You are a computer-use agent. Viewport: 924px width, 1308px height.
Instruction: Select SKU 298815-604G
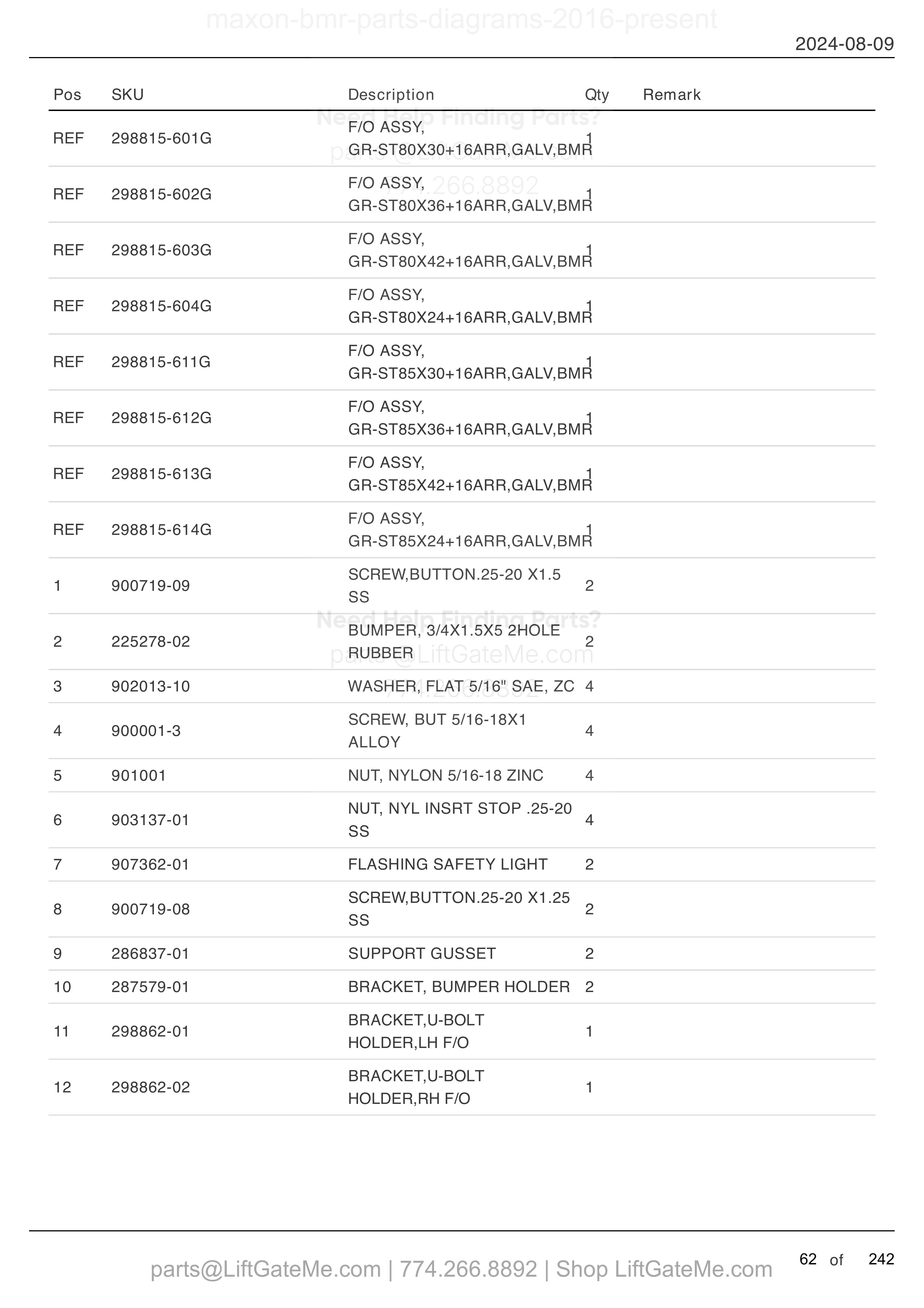click(162, 306)
